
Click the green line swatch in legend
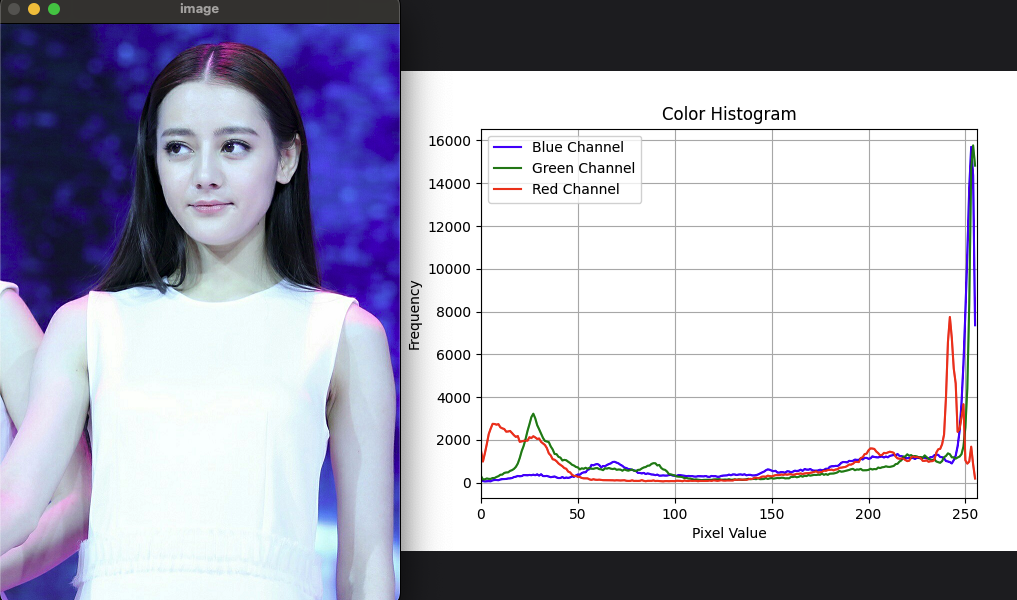point(508,168)
